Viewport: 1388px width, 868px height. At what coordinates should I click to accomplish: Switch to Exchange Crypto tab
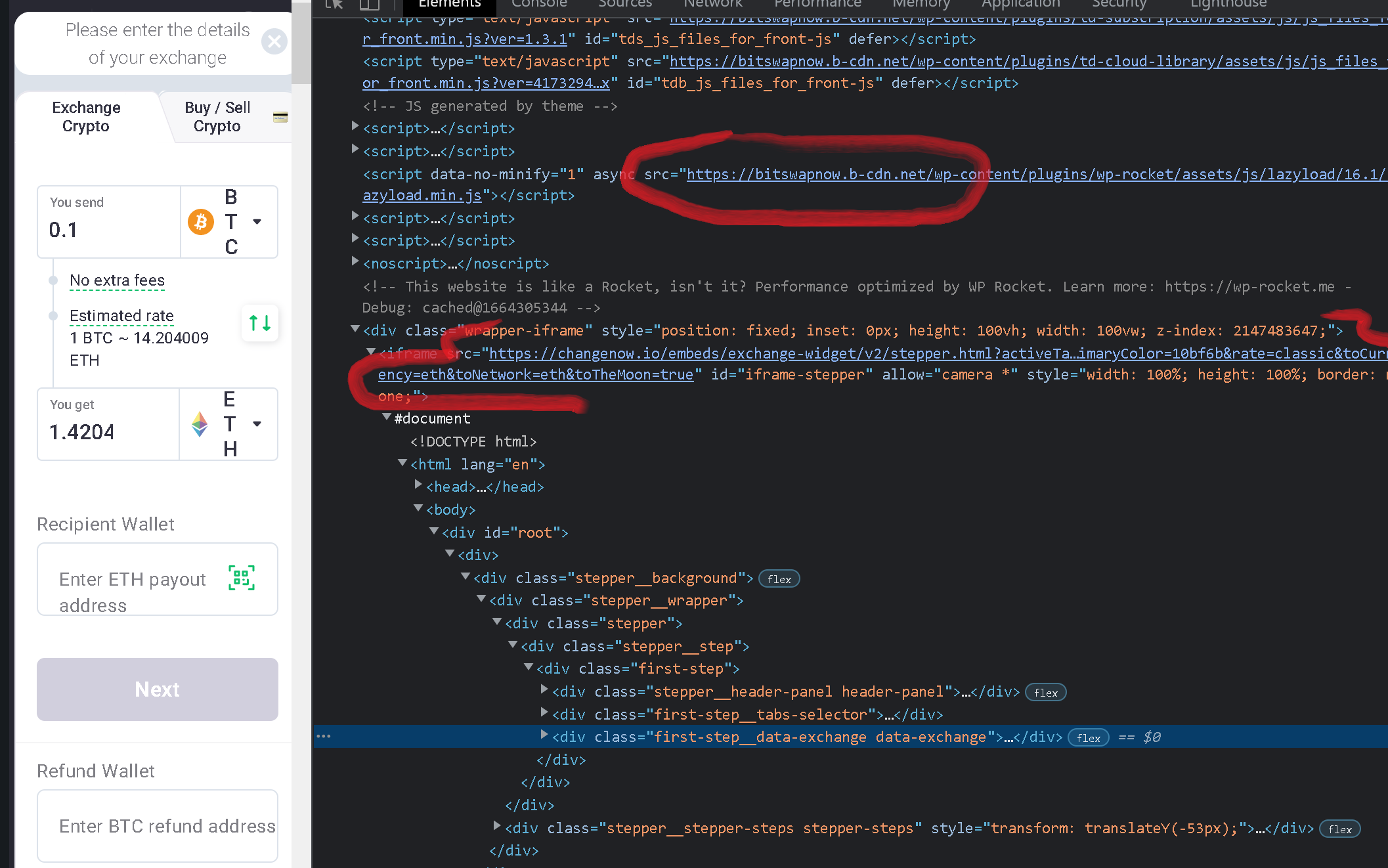pos(86,117)
